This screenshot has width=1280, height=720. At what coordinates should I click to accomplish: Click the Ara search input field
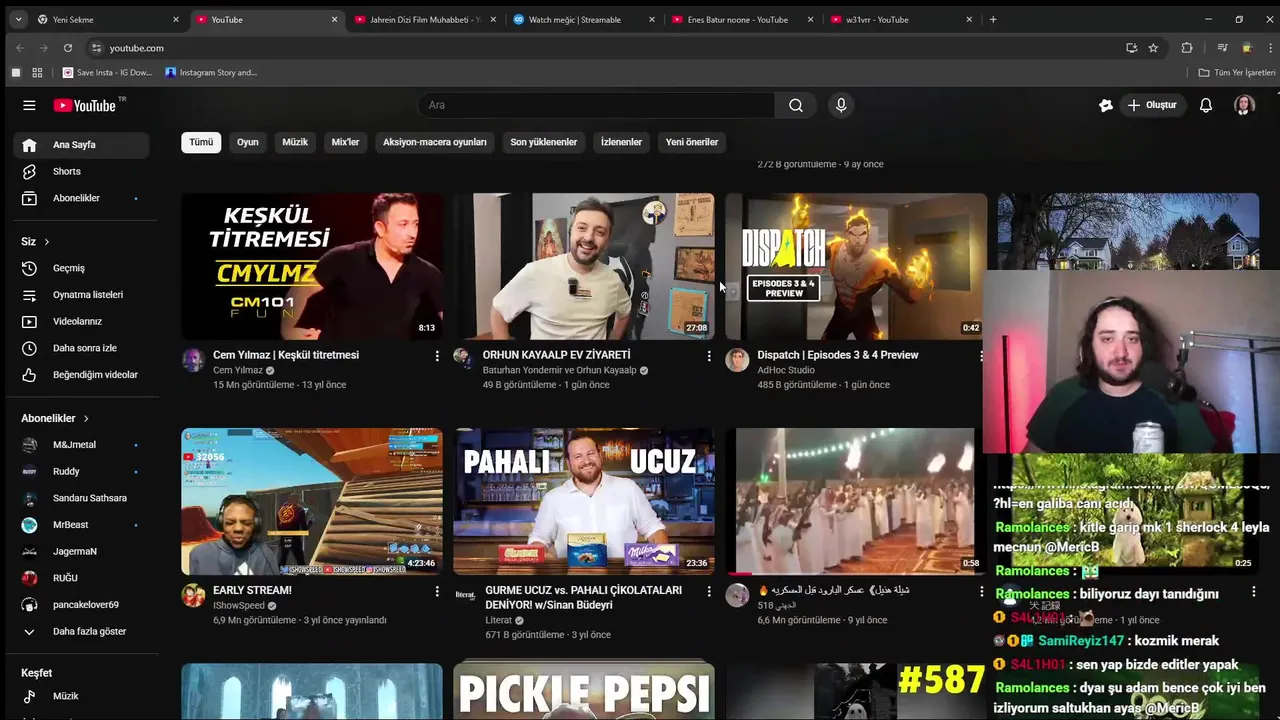pyautogui.click(x=596, y=105)
